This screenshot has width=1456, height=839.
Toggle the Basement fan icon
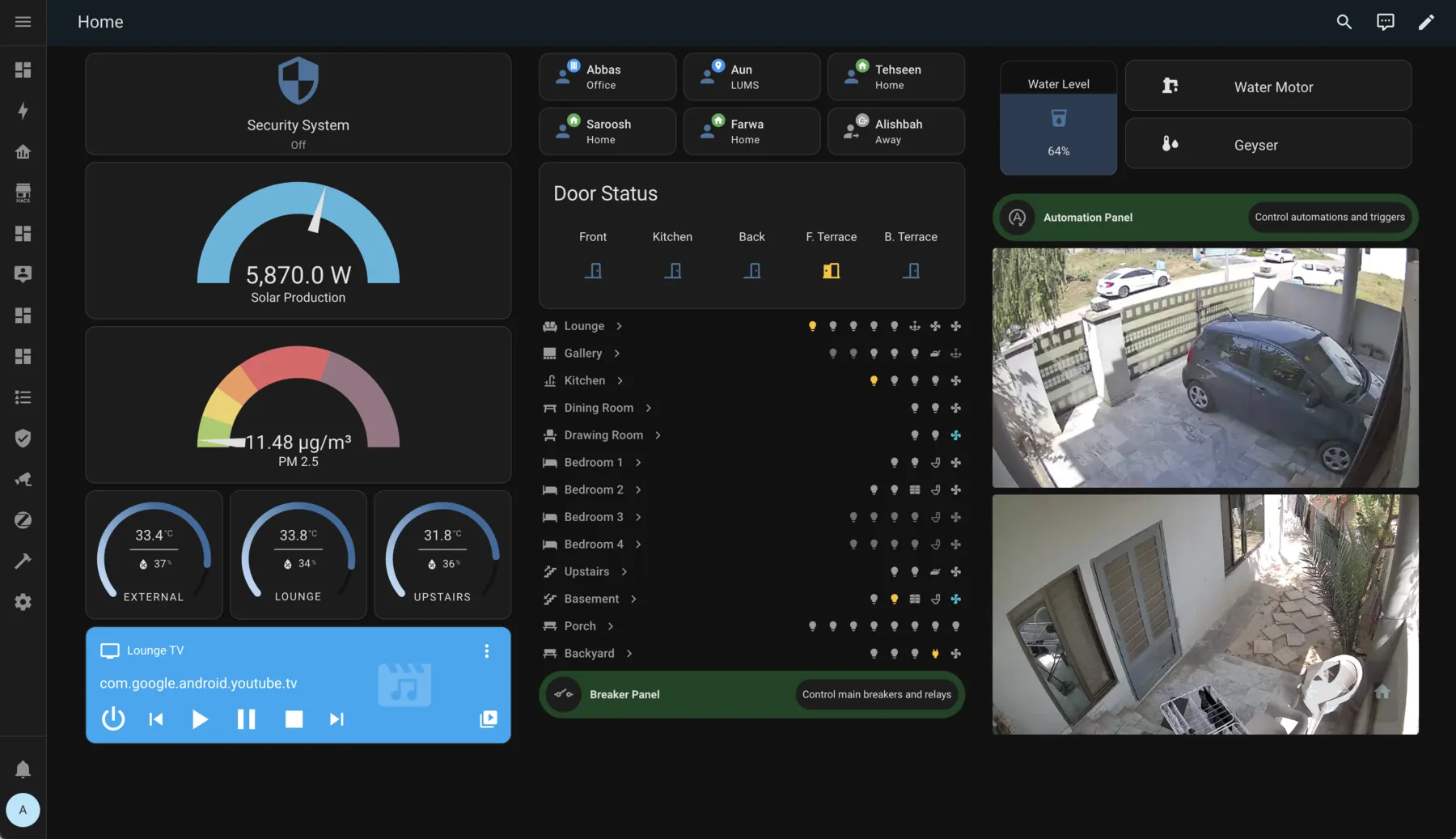click(x=956, y=599)
